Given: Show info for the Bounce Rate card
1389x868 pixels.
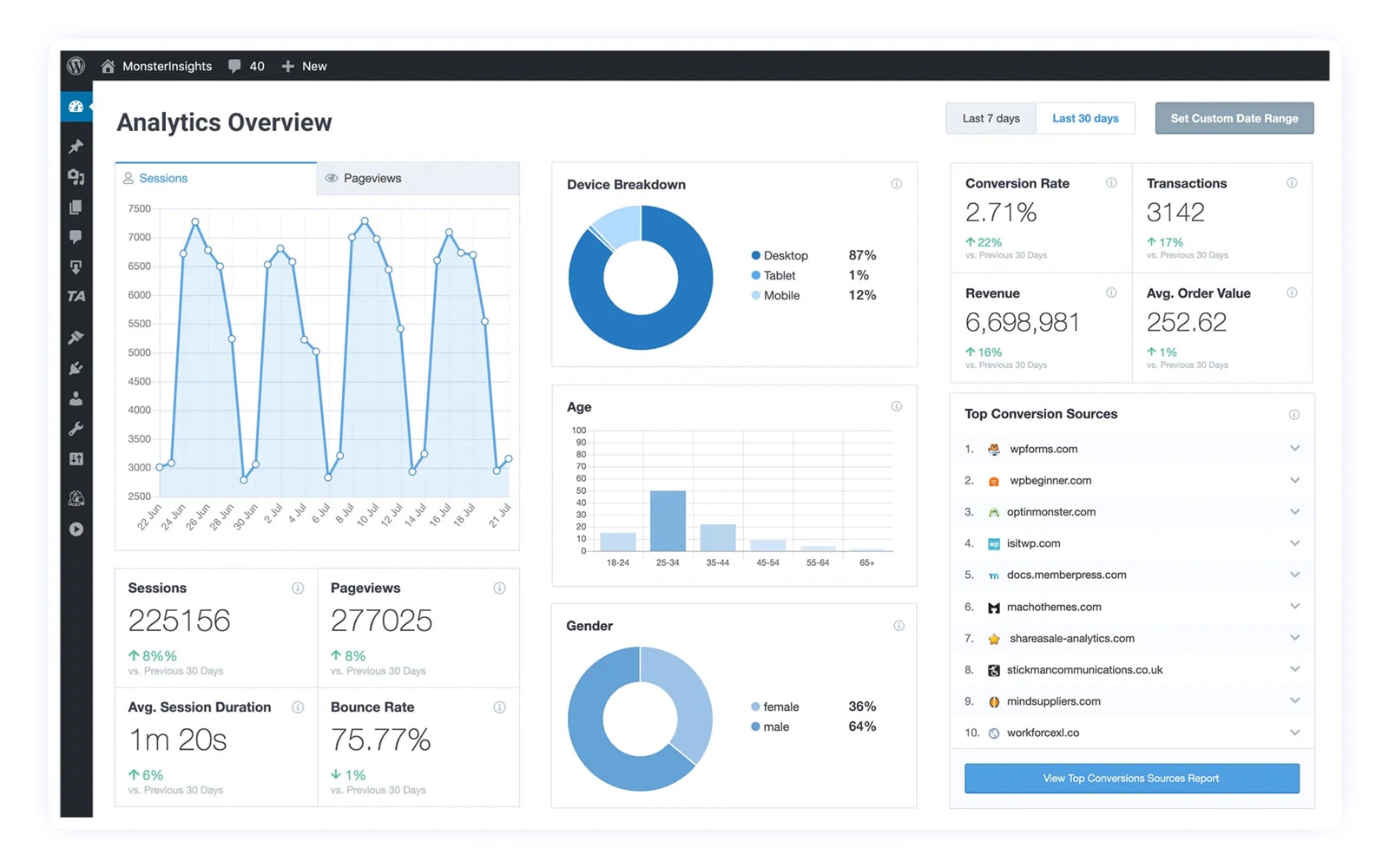Looking at the screenshot, I should coord(499,707).
